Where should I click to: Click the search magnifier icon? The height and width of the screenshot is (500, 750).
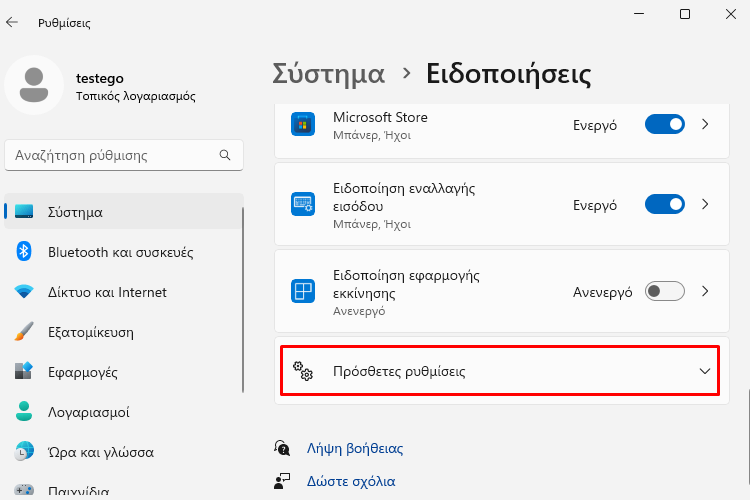click(x=225, y=155)
